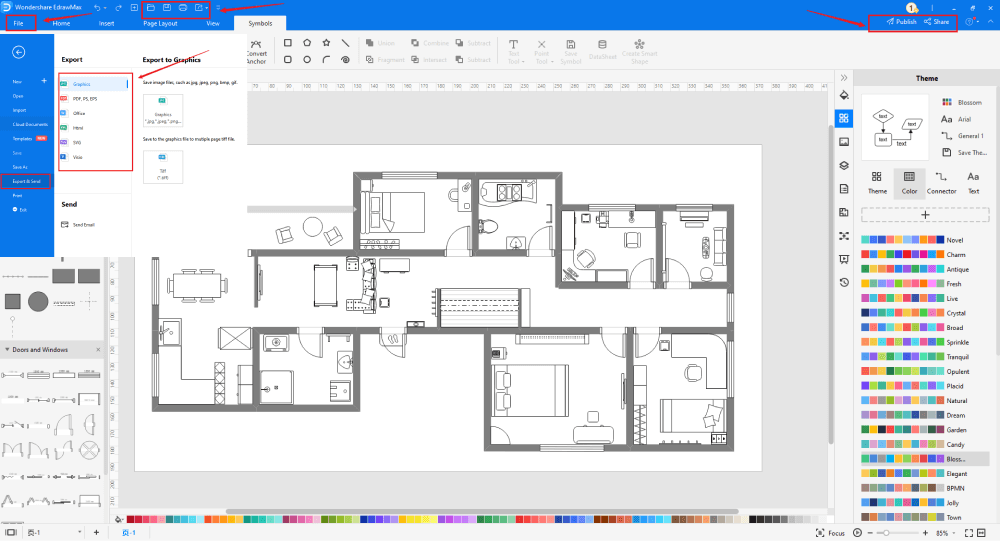Viewport: 1000px width, 541px height.
Task: Open the Image panel in right sidebar
Action: tap(844, 142)
